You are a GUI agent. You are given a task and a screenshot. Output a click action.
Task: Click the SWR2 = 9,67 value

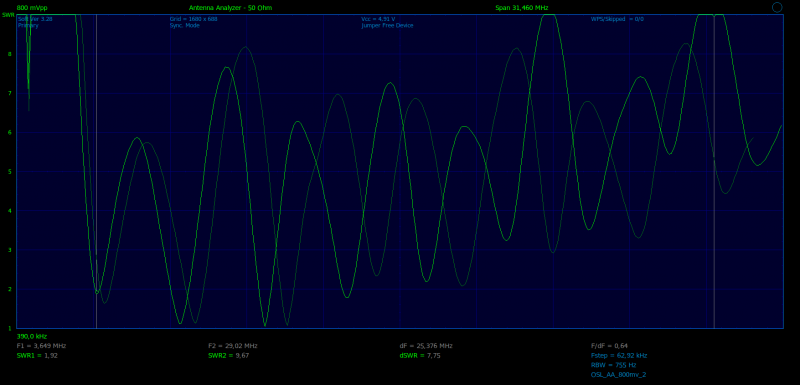pyautogui.click(x=229, y=355)
